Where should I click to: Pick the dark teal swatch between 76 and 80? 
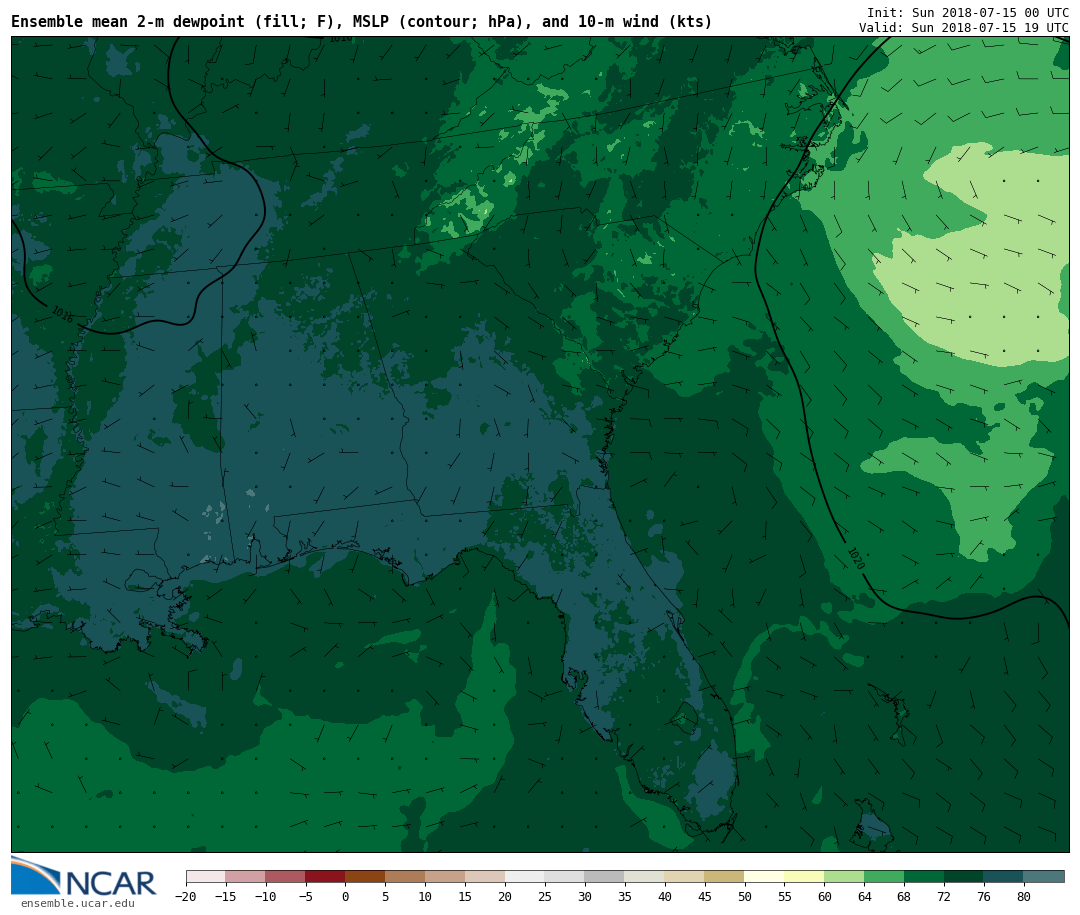click(1003, 876)
